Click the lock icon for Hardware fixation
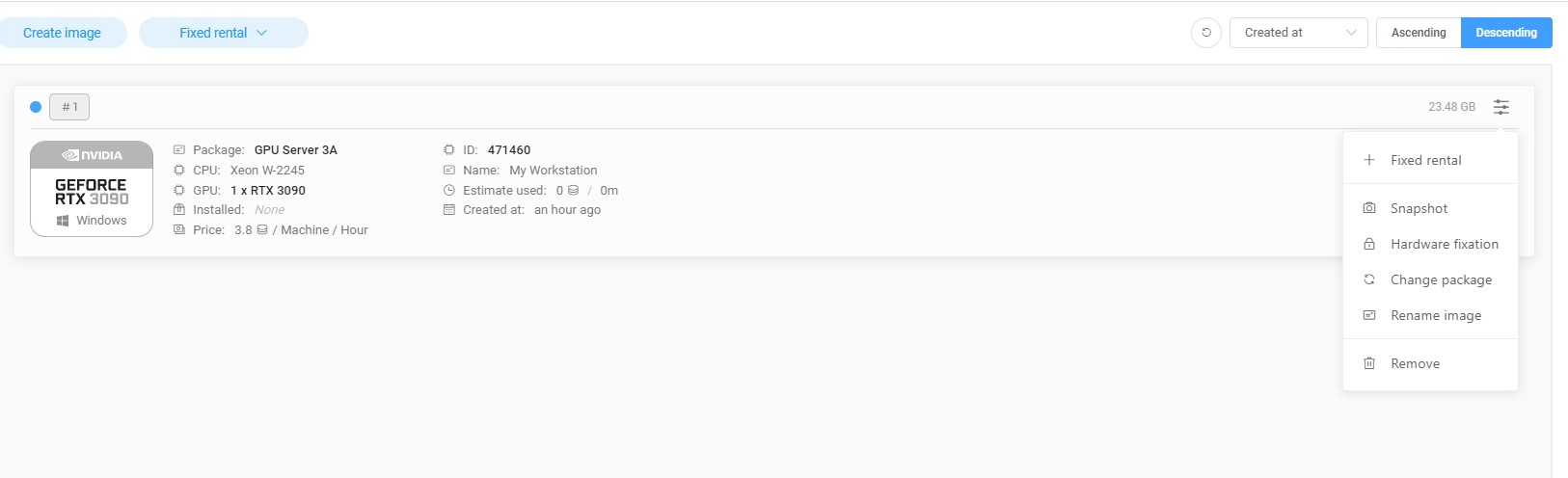 click(1369, 244)
